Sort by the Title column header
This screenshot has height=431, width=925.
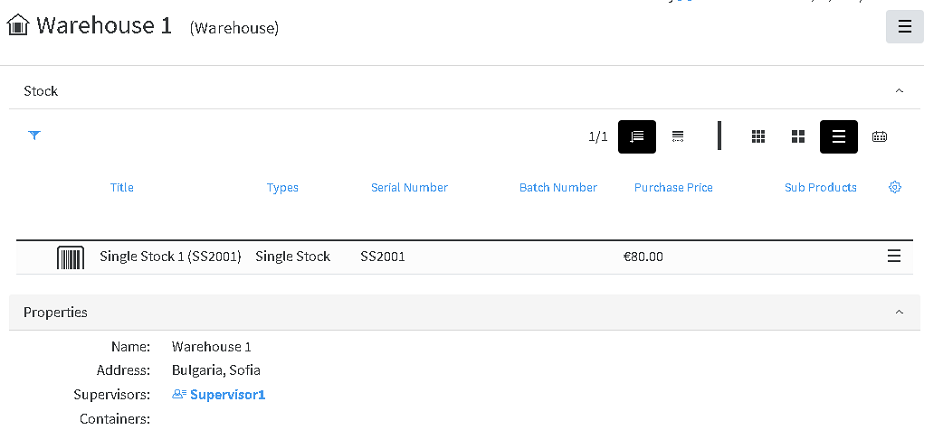122,187
